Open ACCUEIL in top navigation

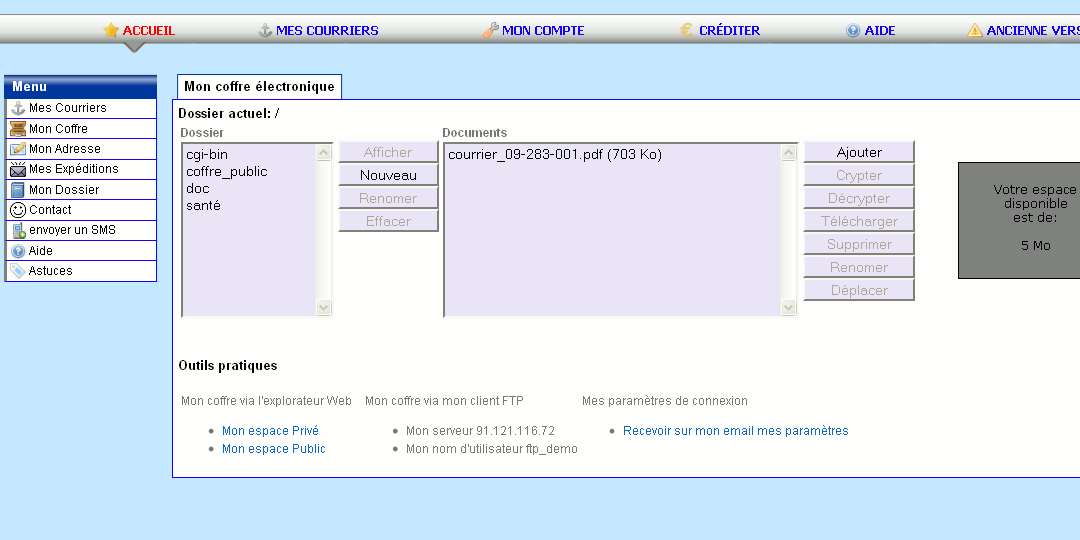pyautogui.click(x=149, y=30)
